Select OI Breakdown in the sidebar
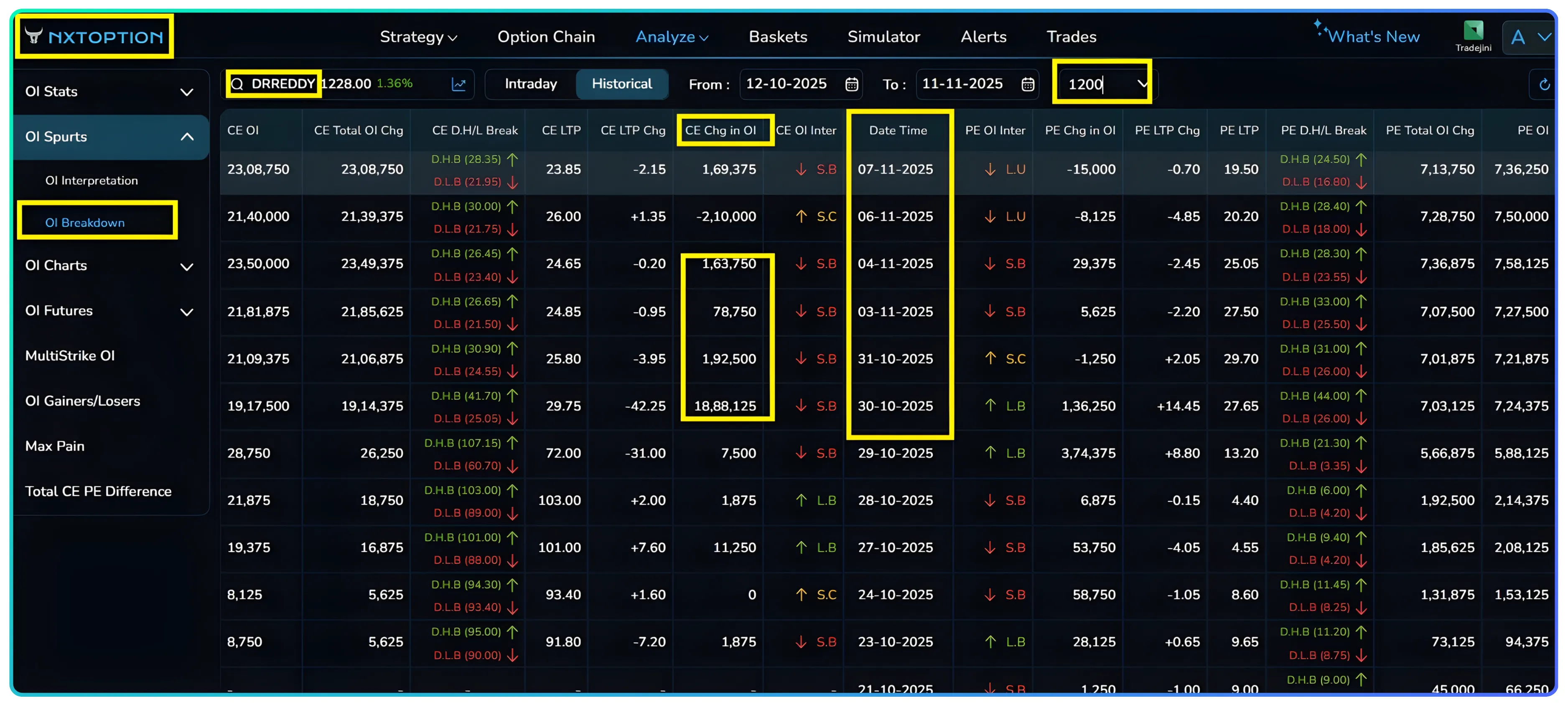Screen dimensions: 1568x703 (85, 222)
